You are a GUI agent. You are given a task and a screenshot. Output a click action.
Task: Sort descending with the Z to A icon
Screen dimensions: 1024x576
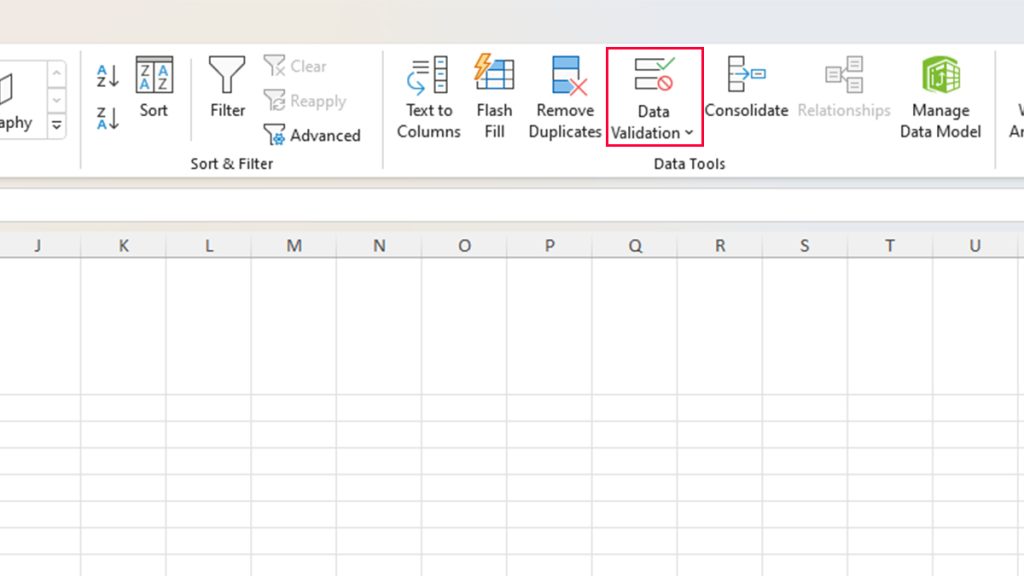pyautogui.click(x=108, y=118)
